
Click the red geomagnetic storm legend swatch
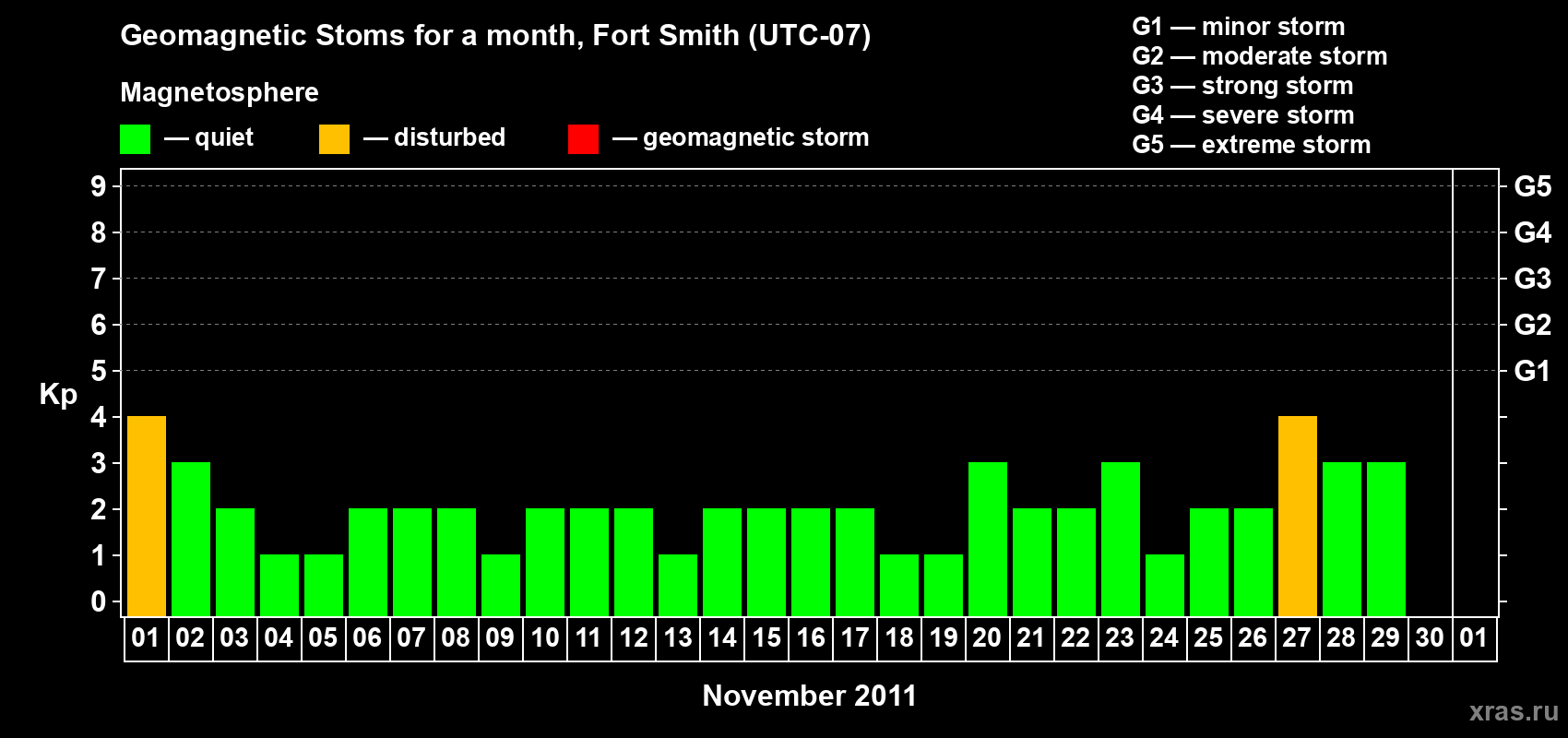coord(583,139)
